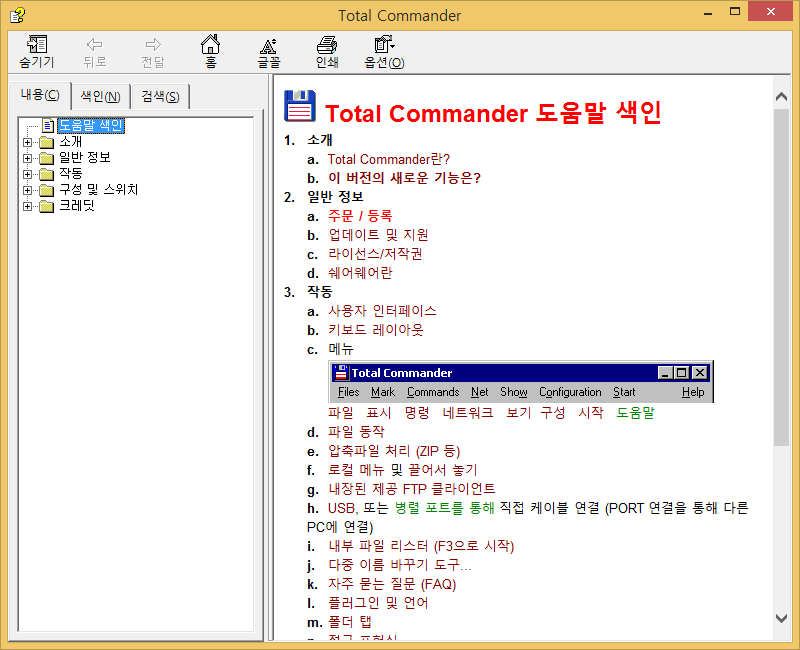Screen dimensions: 800x650
Task: Click the folder icon beside 작동
Action: (x=46, y=174)
